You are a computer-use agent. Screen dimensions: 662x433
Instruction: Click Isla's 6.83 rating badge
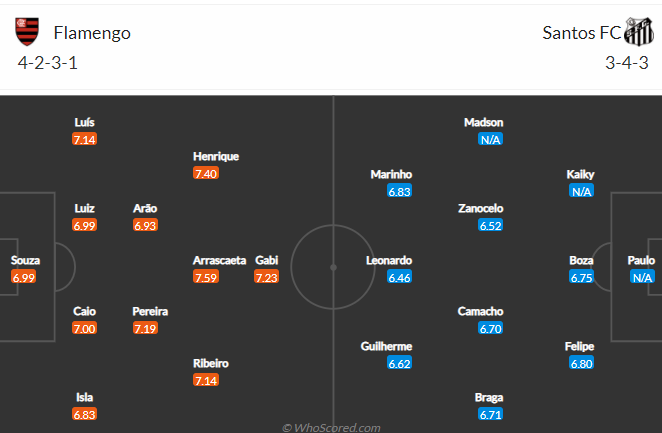click(x=84, y=414)
